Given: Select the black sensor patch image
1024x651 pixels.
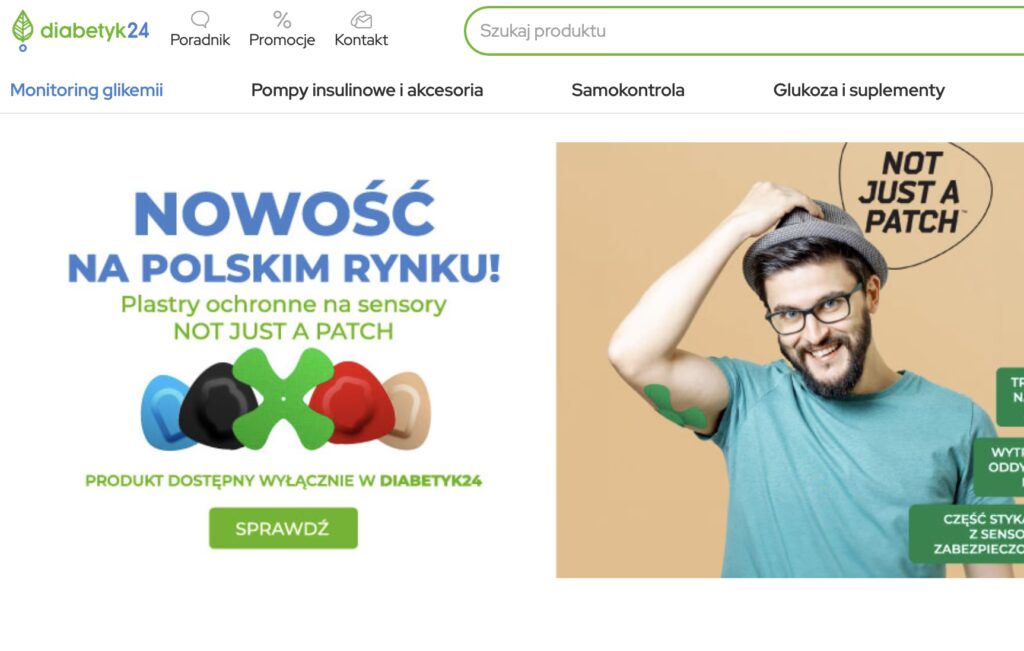Looking at the screenshot, I should (216, 405).
